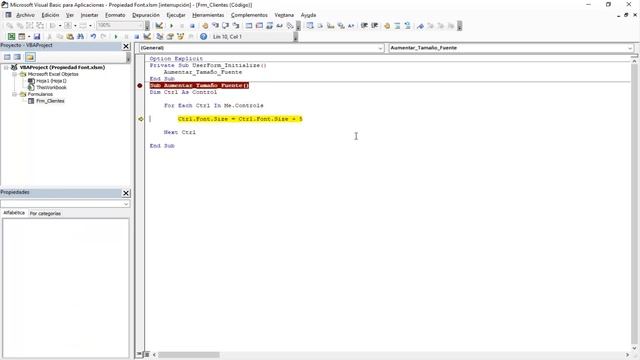This screenshot has height=360, width=640.
Task: Switch to Procedure View at the code window bottom
Action: coord(140,354)
